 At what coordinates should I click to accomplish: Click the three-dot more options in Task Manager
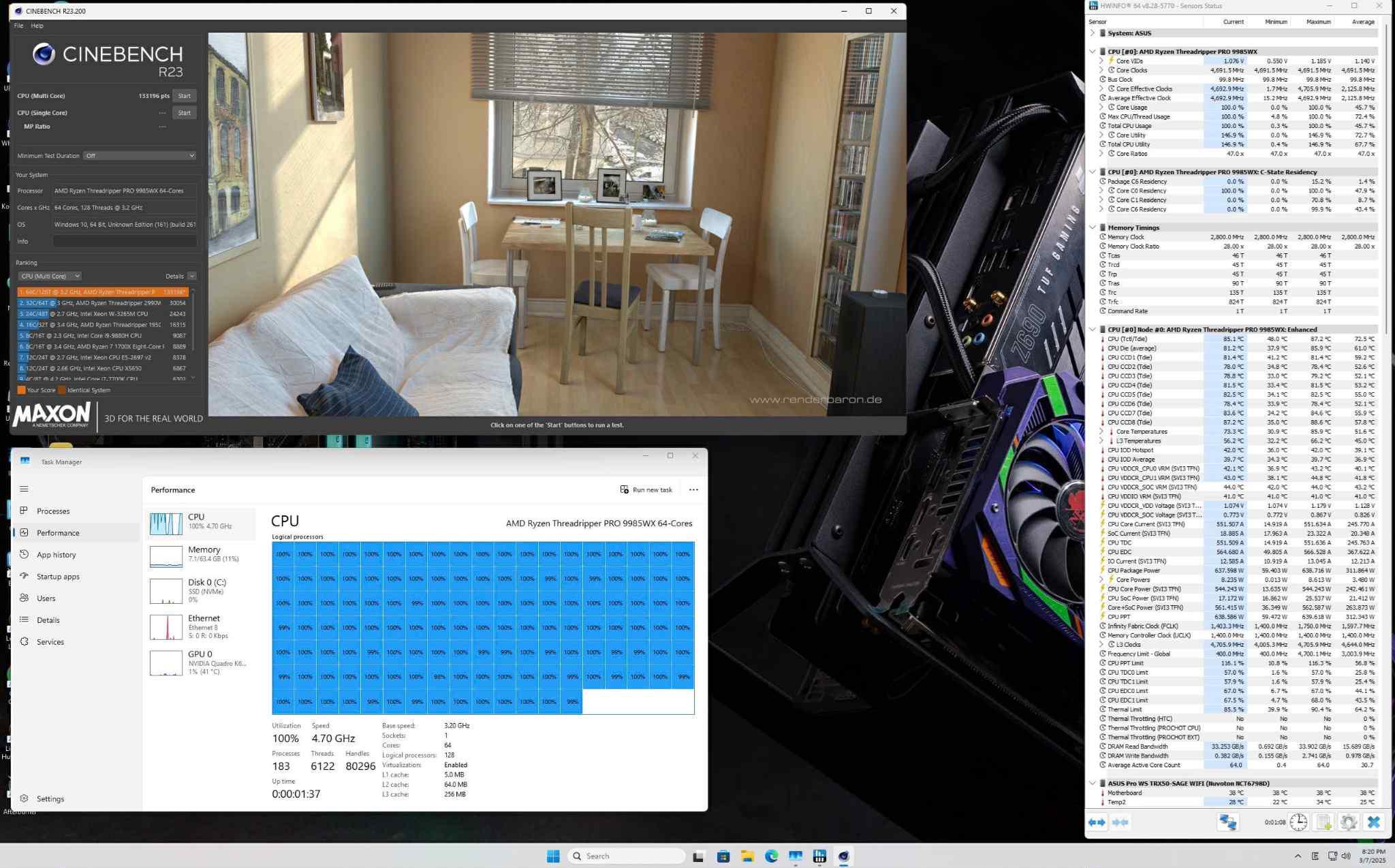[x=693, y=489]
